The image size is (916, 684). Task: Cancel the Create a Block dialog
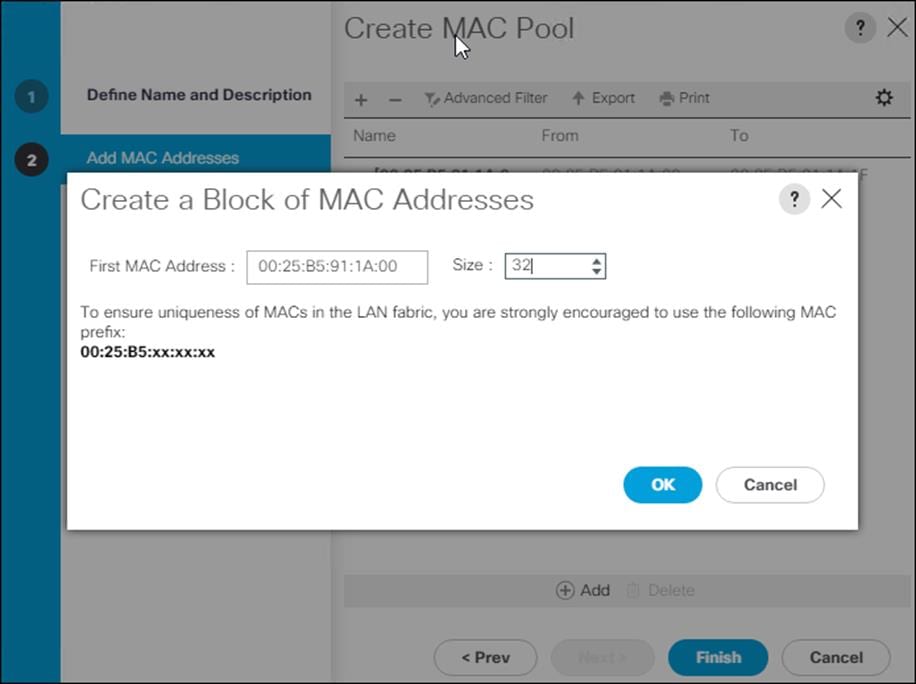(769, 484)
